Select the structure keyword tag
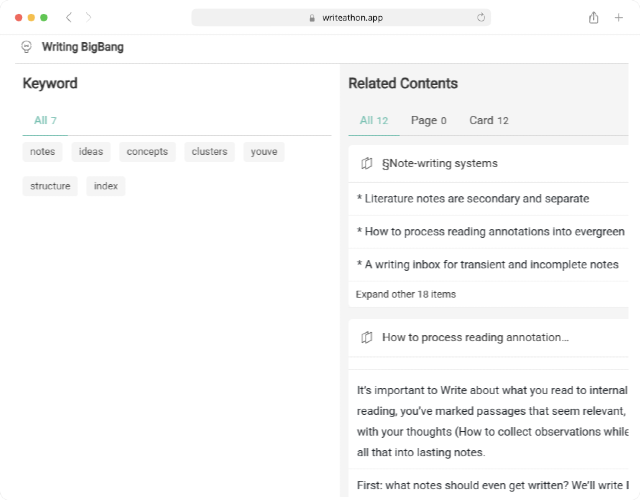This screenshot has width=640, height=500. click(50, 186)
